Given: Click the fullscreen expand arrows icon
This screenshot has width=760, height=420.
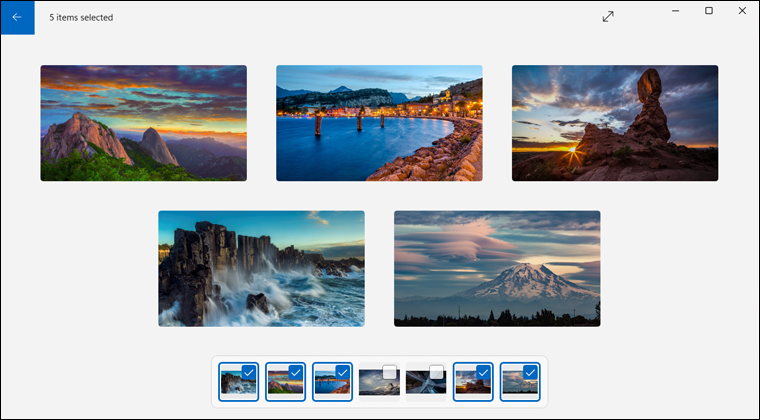Looking at the screenshot, I should coord(608,16).
